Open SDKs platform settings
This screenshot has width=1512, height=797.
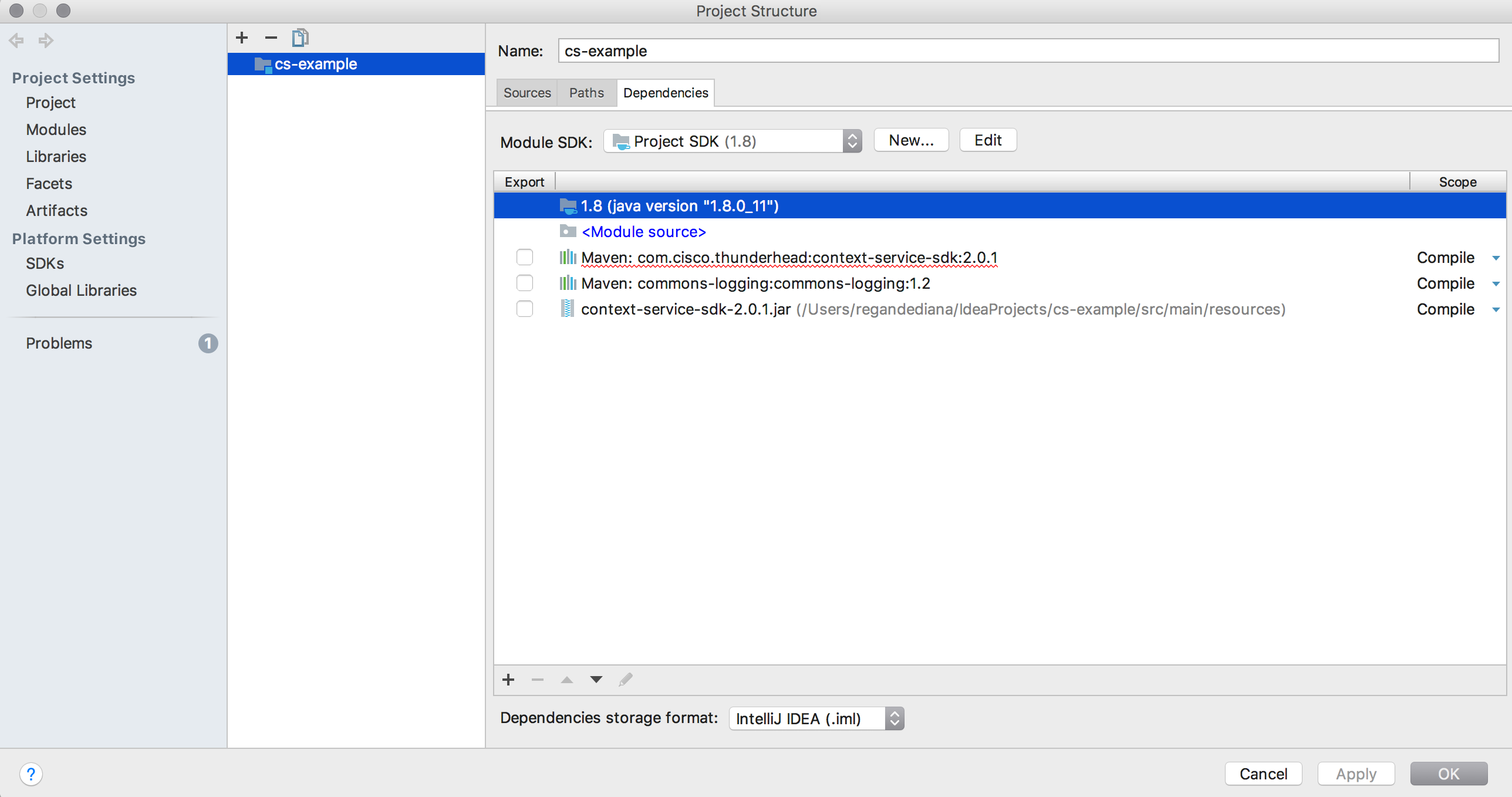(45, 264)
